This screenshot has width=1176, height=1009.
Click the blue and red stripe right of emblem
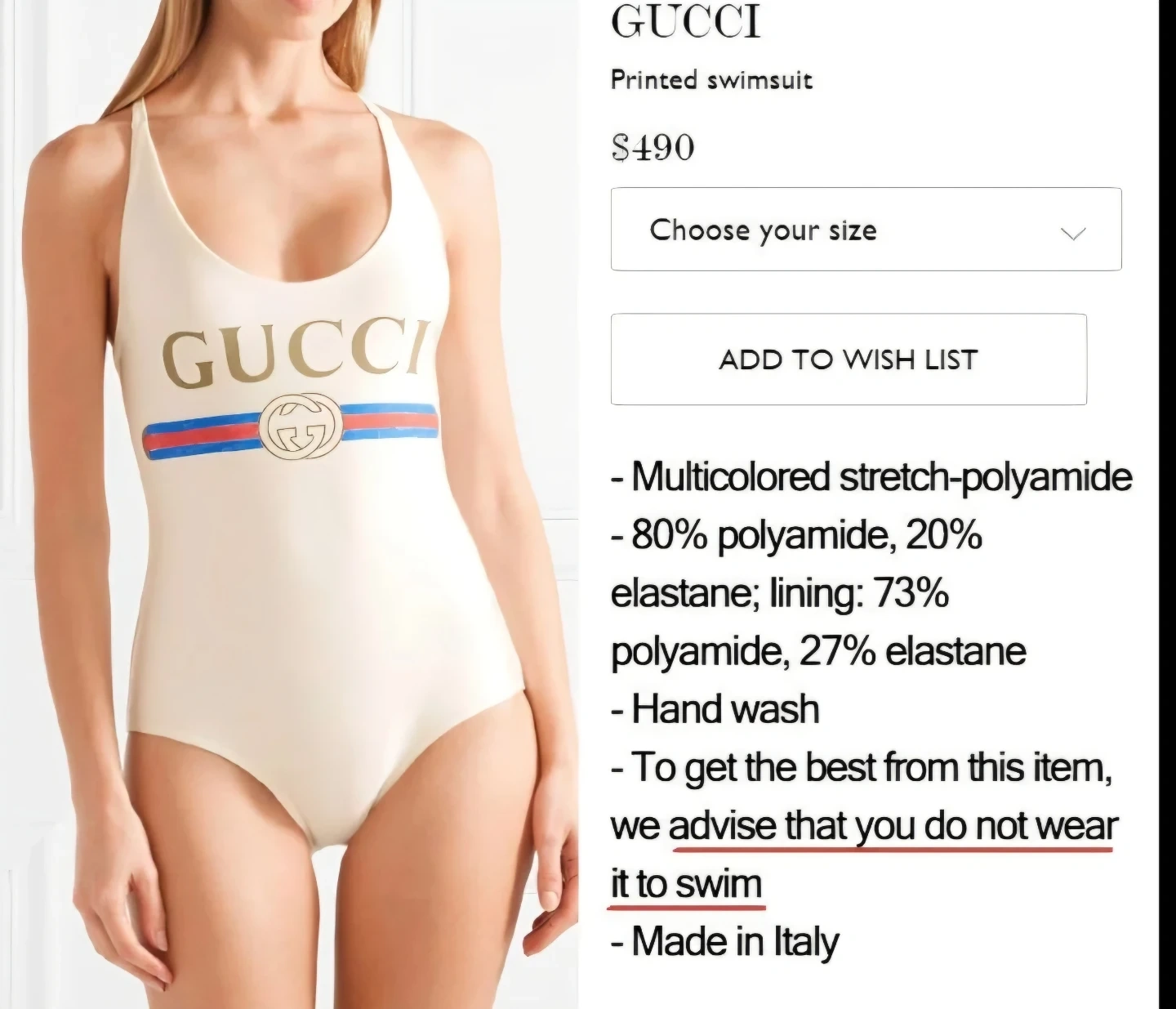[x=390, y=421]
